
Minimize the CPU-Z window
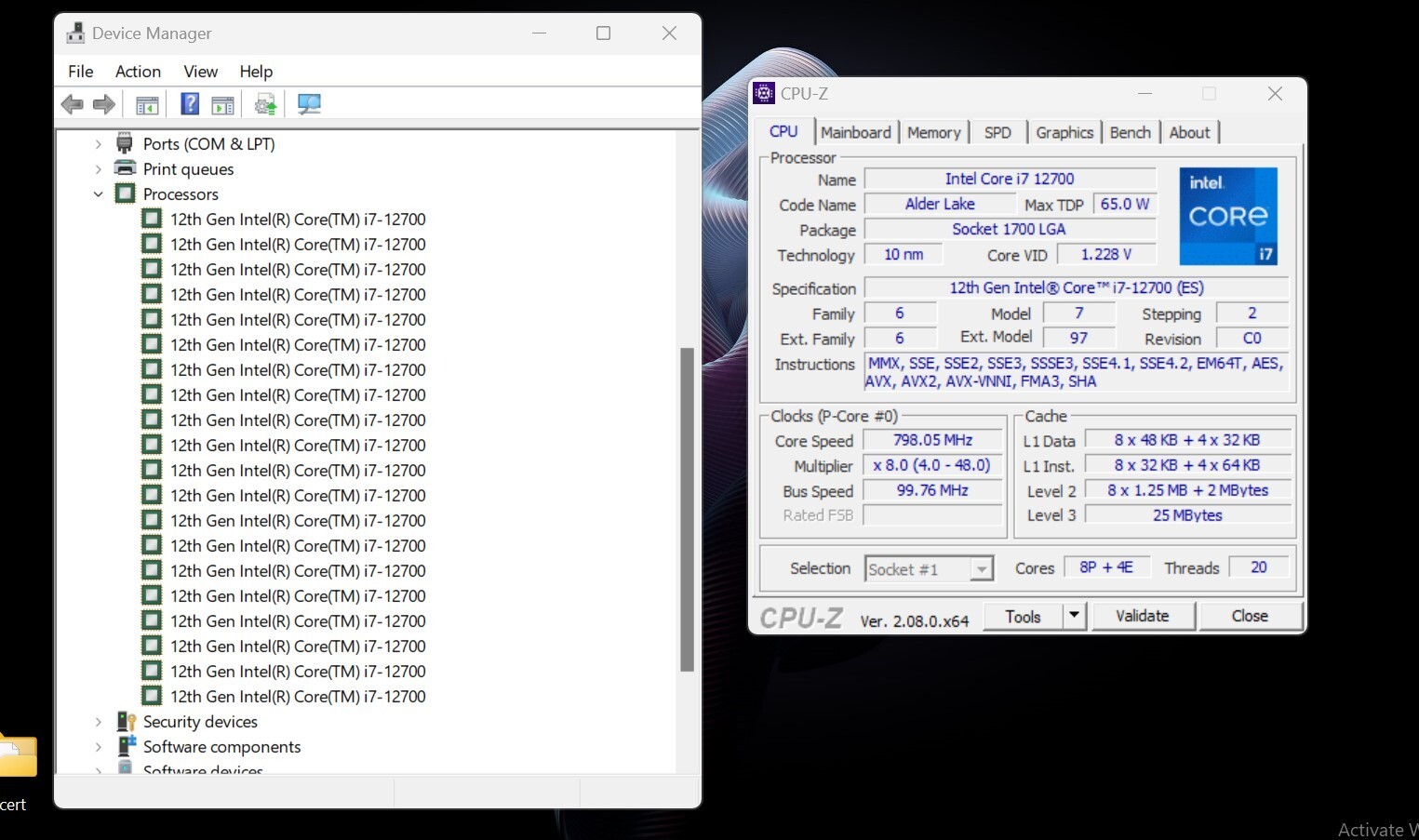coord(1145,93)
